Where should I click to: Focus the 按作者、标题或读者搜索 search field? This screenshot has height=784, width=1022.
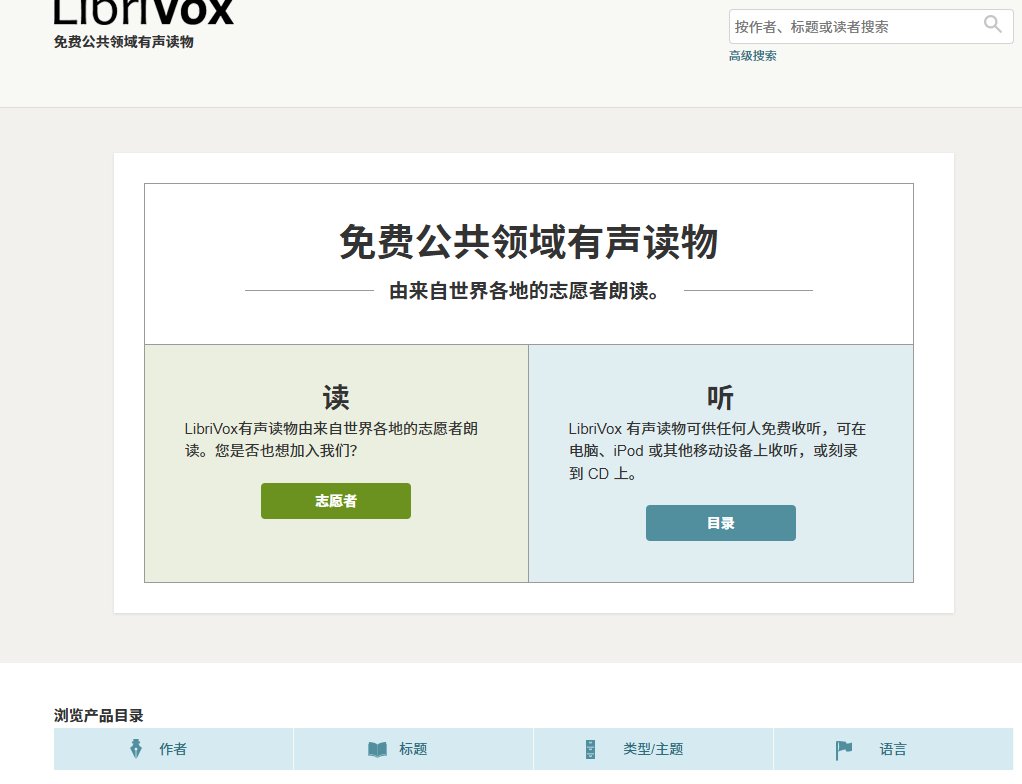click(871, 27)
